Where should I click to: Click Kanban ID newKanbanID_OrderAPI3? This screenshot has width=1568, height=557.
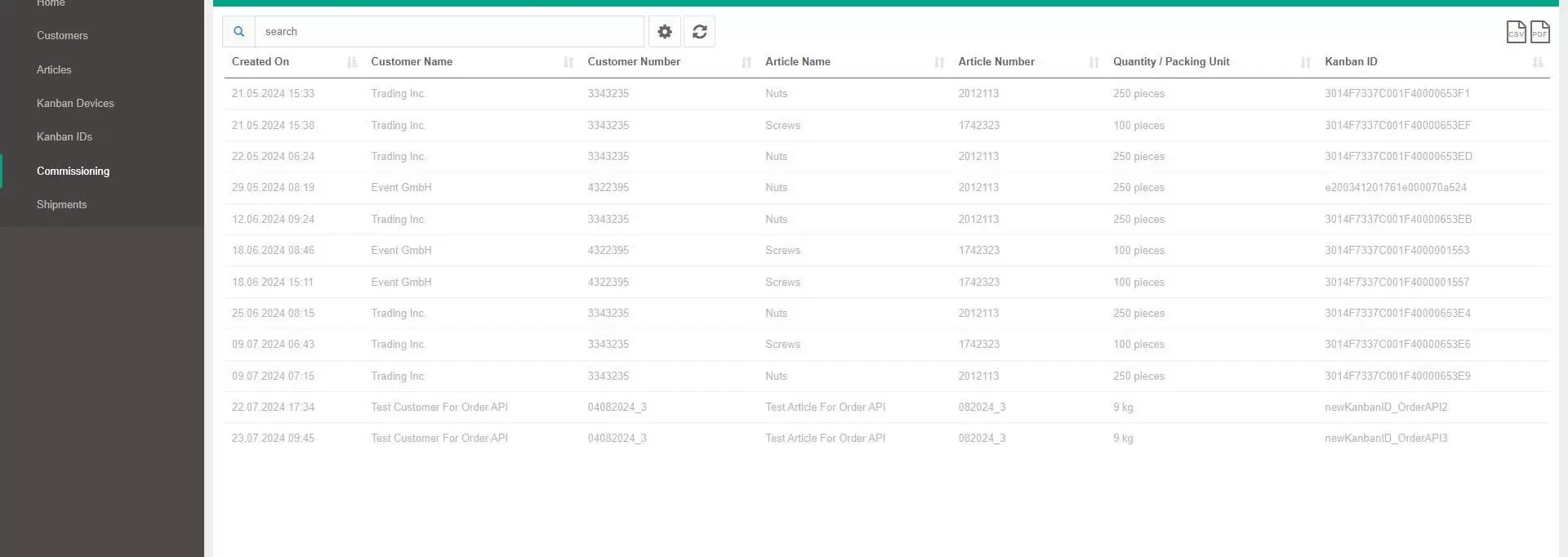(x=1386, y=439)
